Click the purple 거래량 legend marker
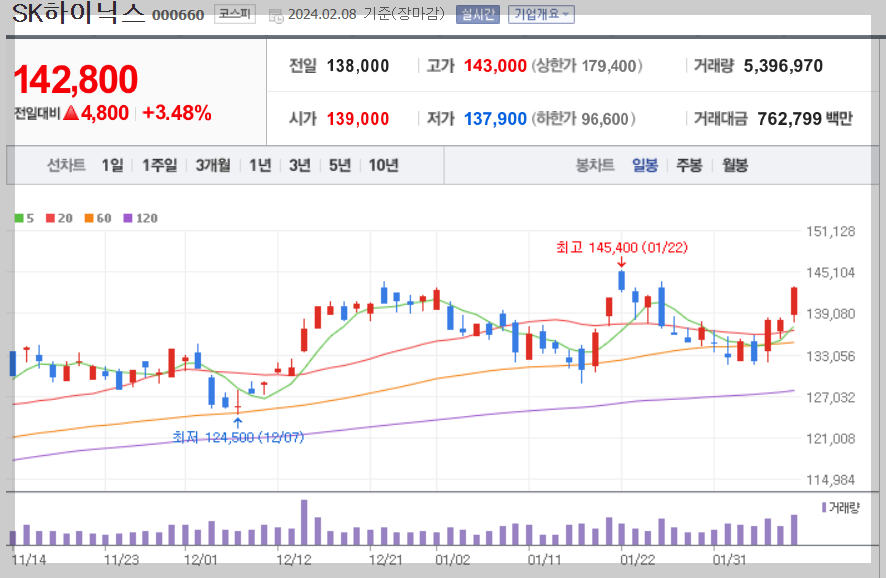The image size is (886, 578). pyautogui.click(x=824, y=507)
